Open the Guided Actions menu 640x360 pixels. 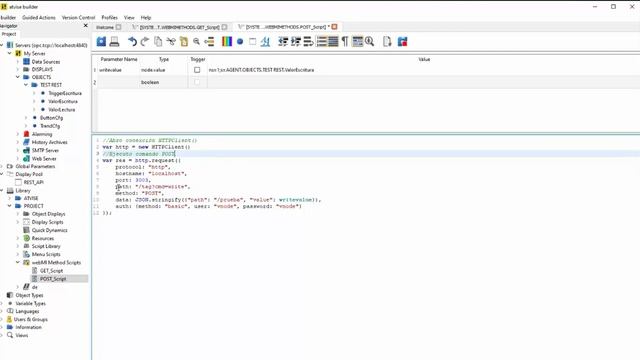click(x=39, y=18)
